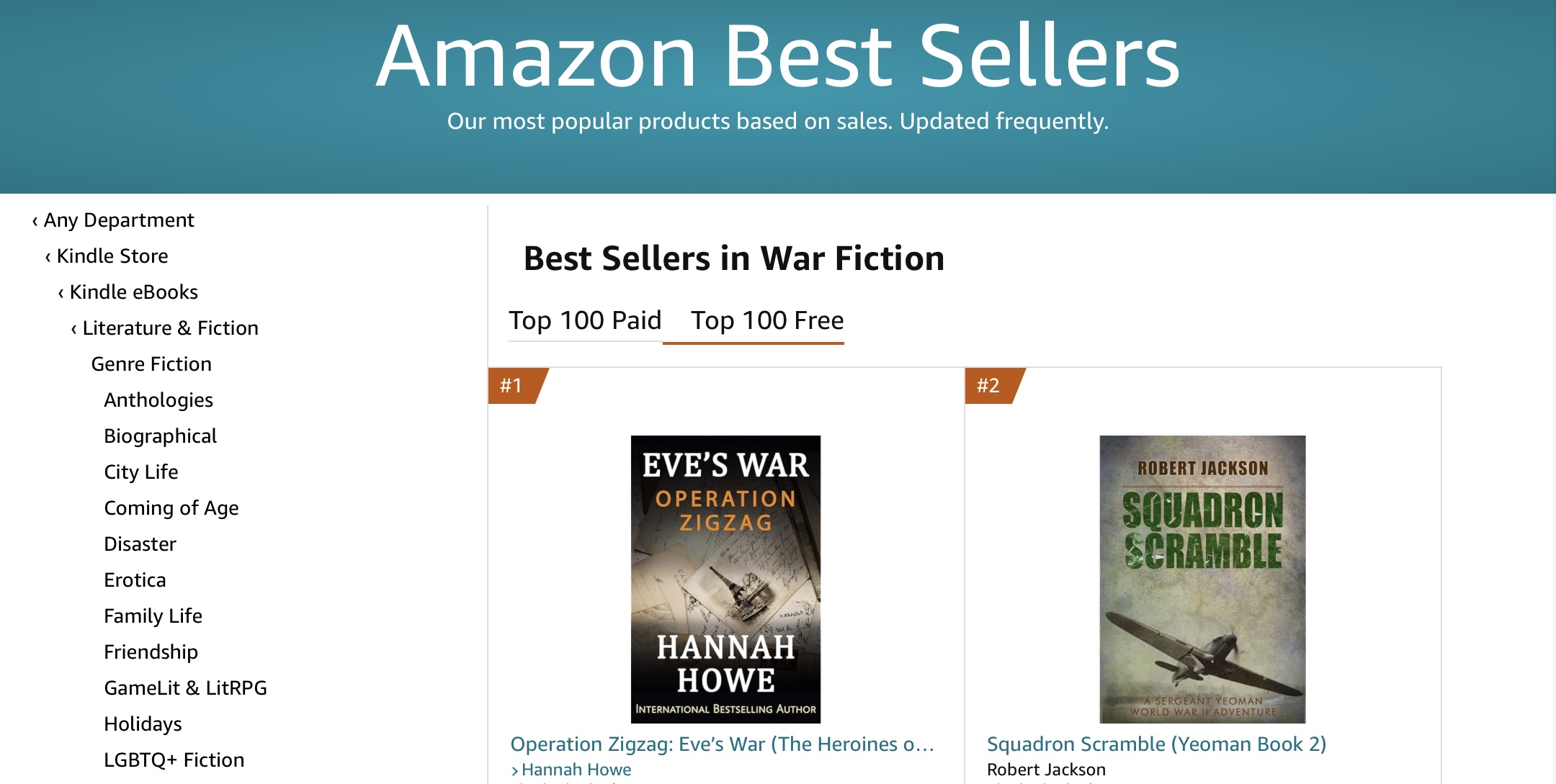
Task: Open Genre Fiction category
Action: pyautogui.click(x=151, y=364)
